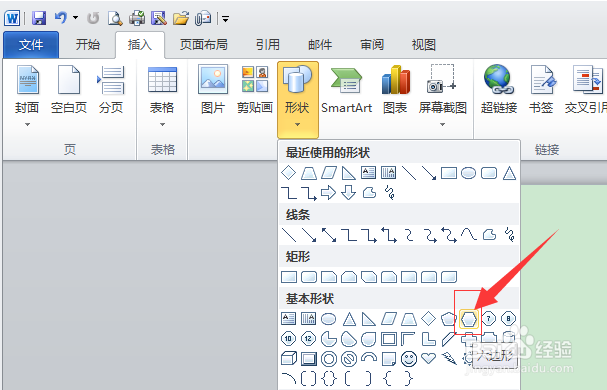
Task: Select the heptagon shape labeled 7
Action: click(489, 319)
